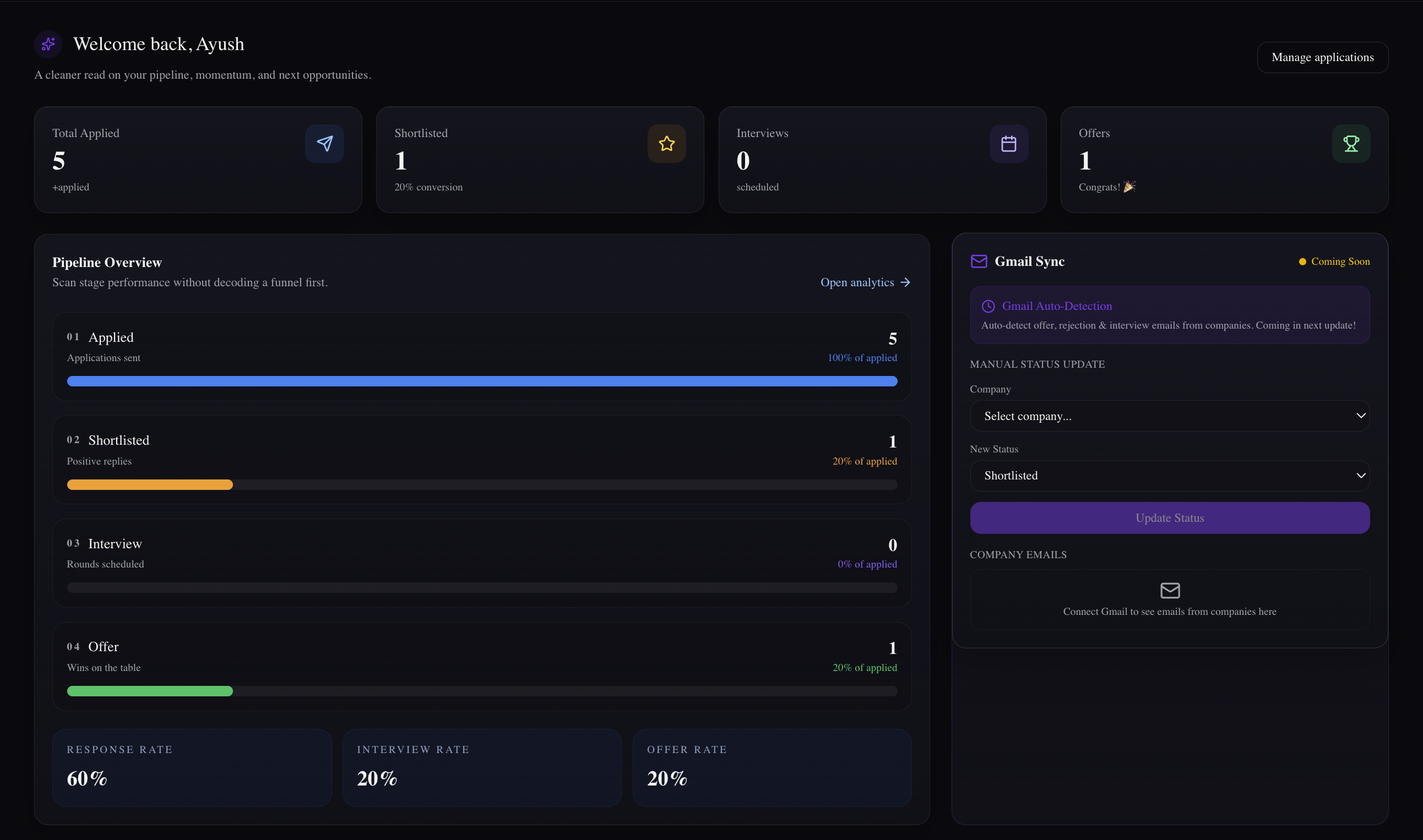Image resolution: width=1423 pixels, height=840 pixels.
Task: Click the 'scheduled' text under Interviews
Action: pos(757,187)
